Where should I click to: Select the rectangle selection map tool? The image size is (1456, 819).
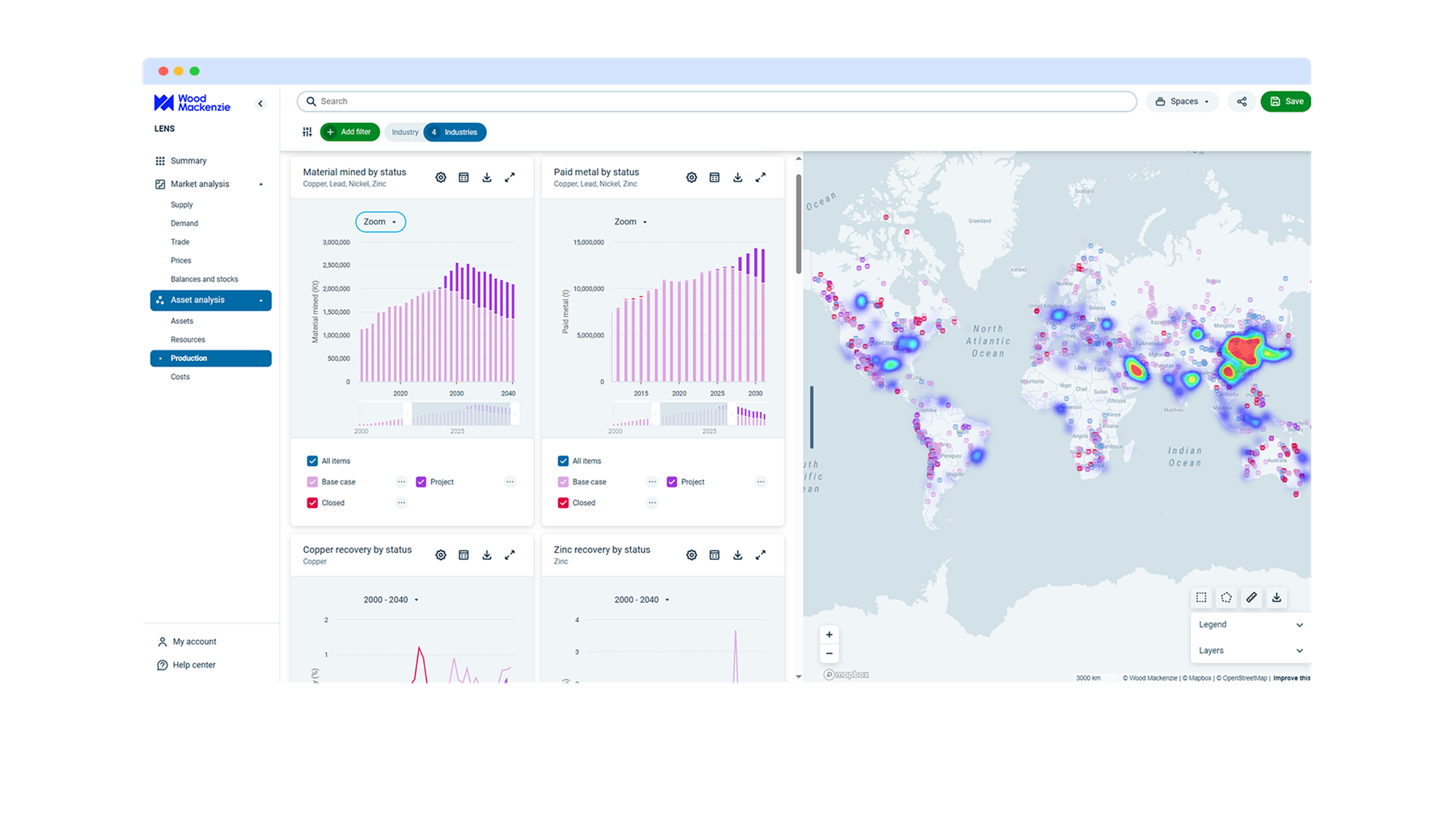click(1201, 597)
